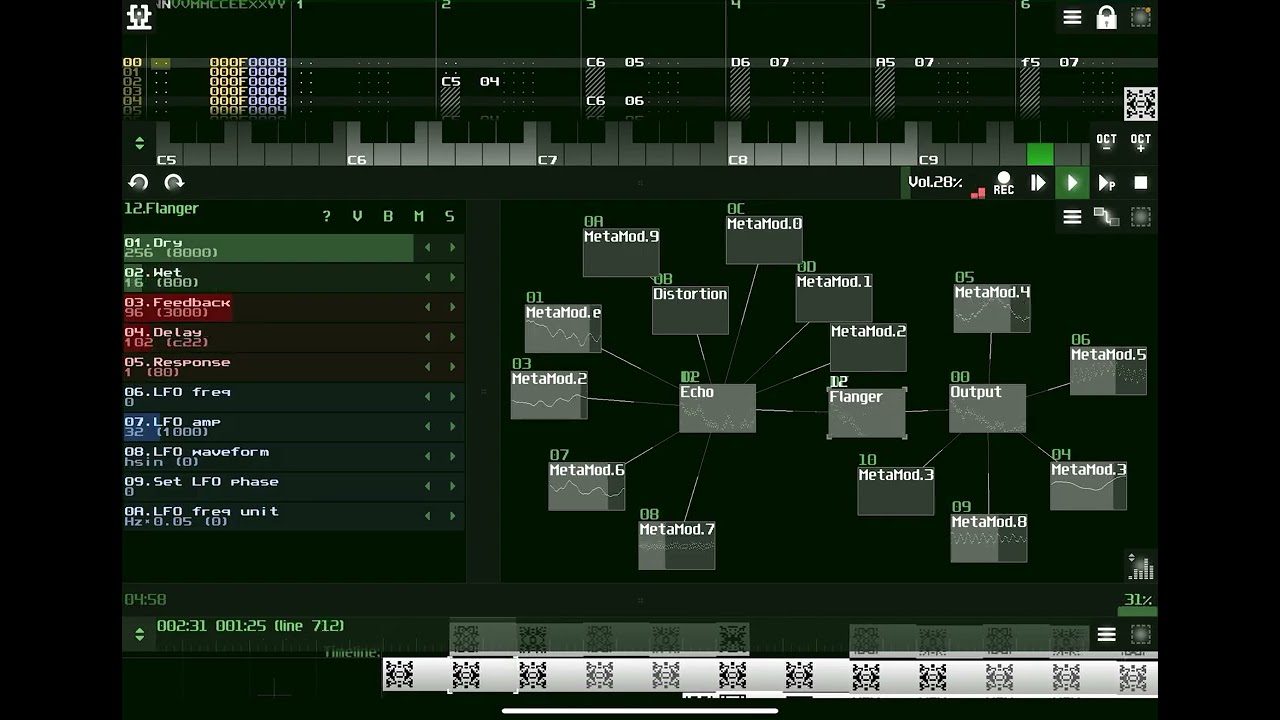
Task: Increase 02.Wet with right arrow
Action: coord(452,277)
